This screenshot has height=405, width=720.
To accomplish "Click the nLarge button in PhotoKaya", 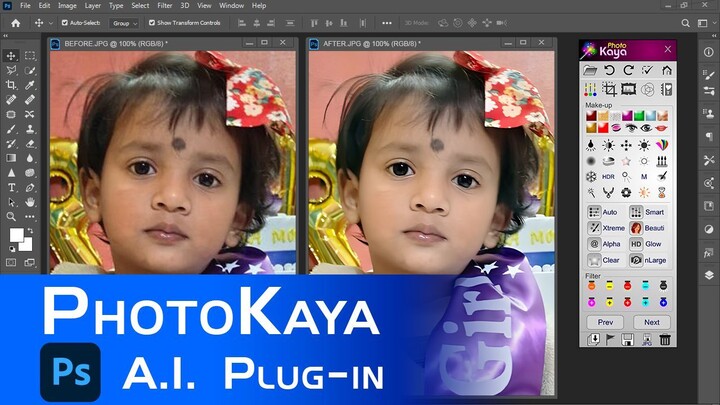I will [648, 260].
